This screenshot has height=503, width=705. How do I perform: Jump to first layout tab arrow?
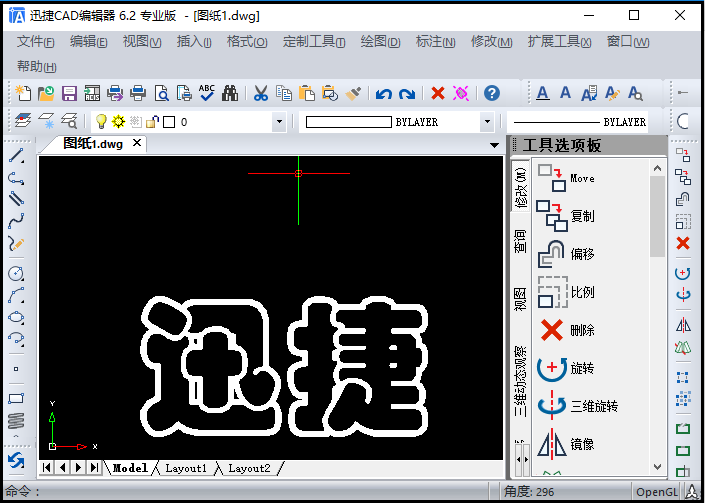click(x=46, y=467)
